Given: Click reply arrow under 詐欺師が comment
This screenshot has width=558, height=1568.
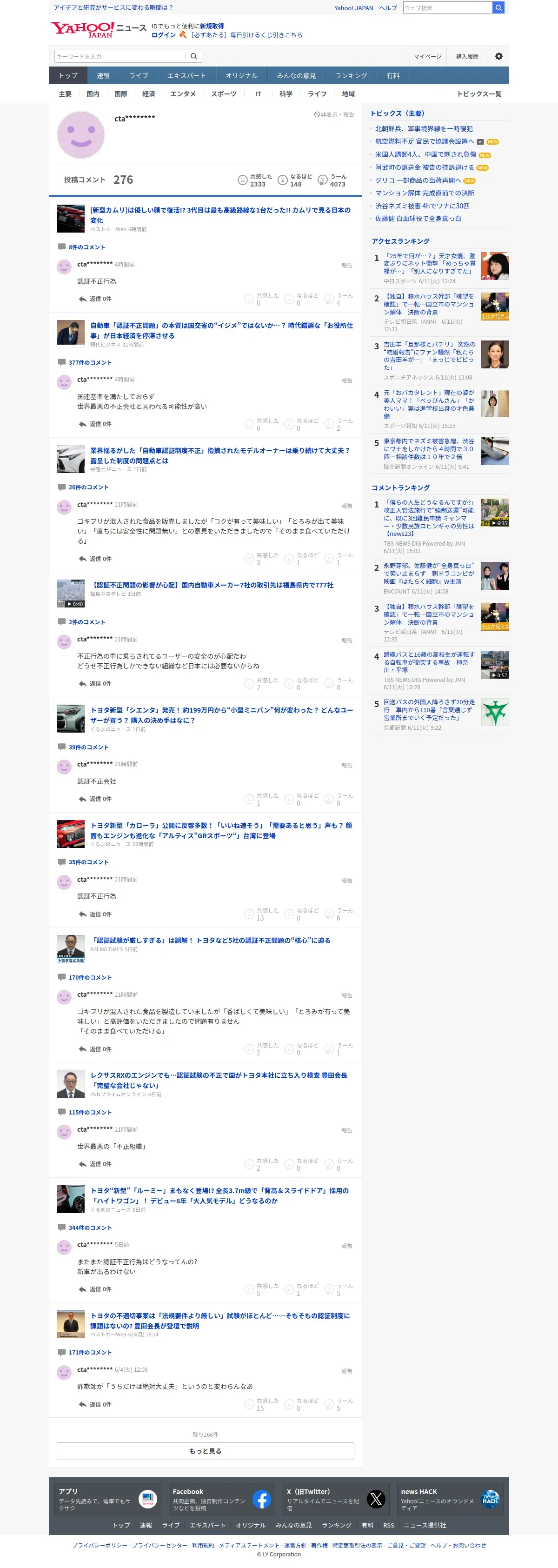Looking at the screenshot, I should pos(82,1404).
